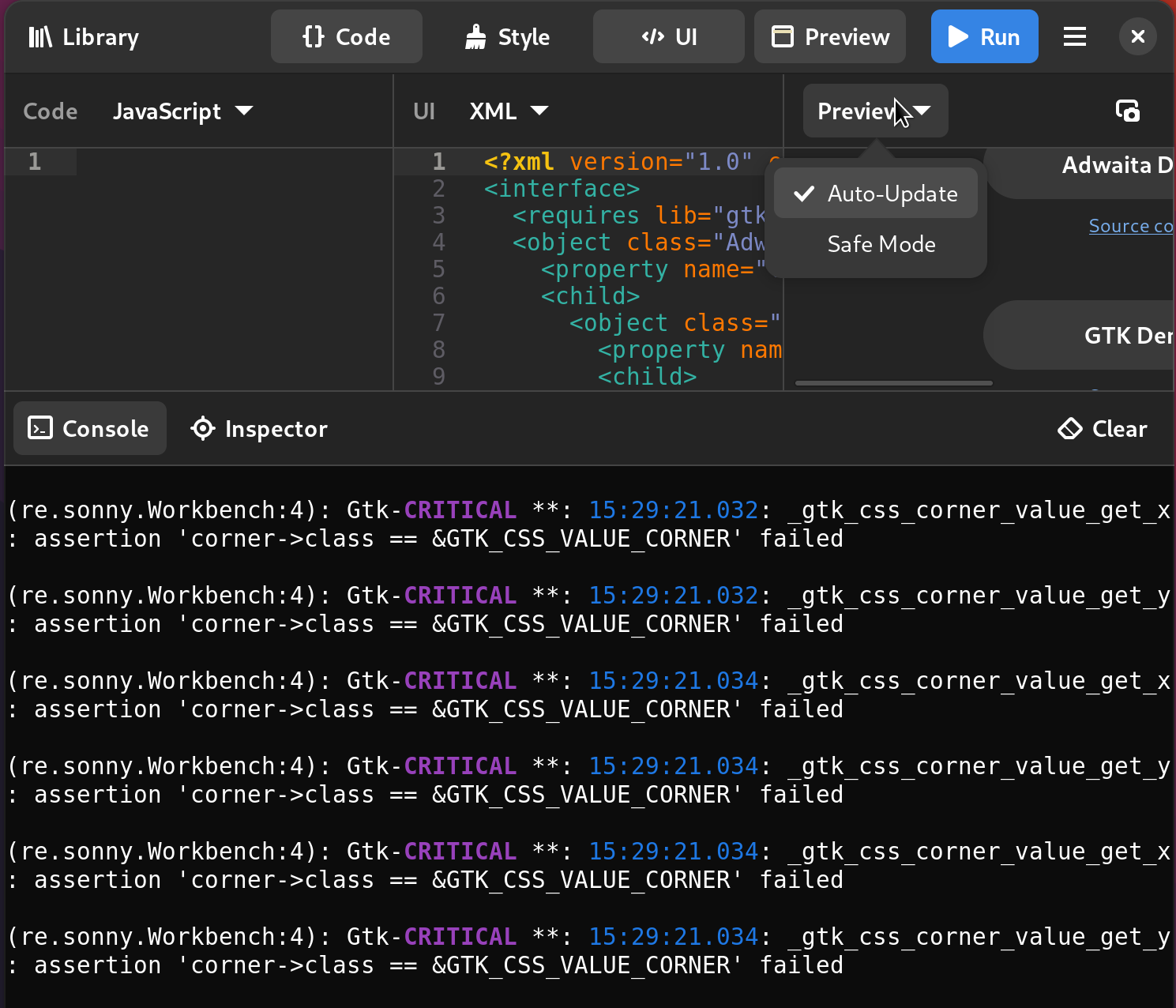Clear the console with the eraser icon
Viewport: 1176px width, 1008px height.
1070,428
